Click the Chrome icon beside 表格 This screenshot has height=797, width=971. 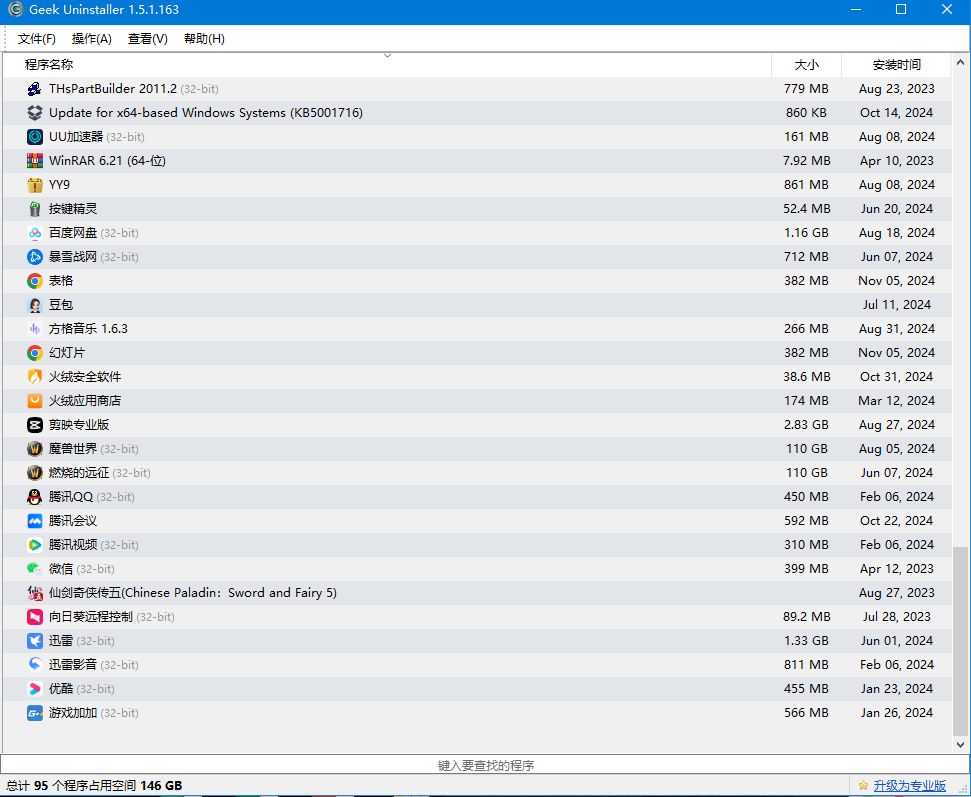[35, 281]
